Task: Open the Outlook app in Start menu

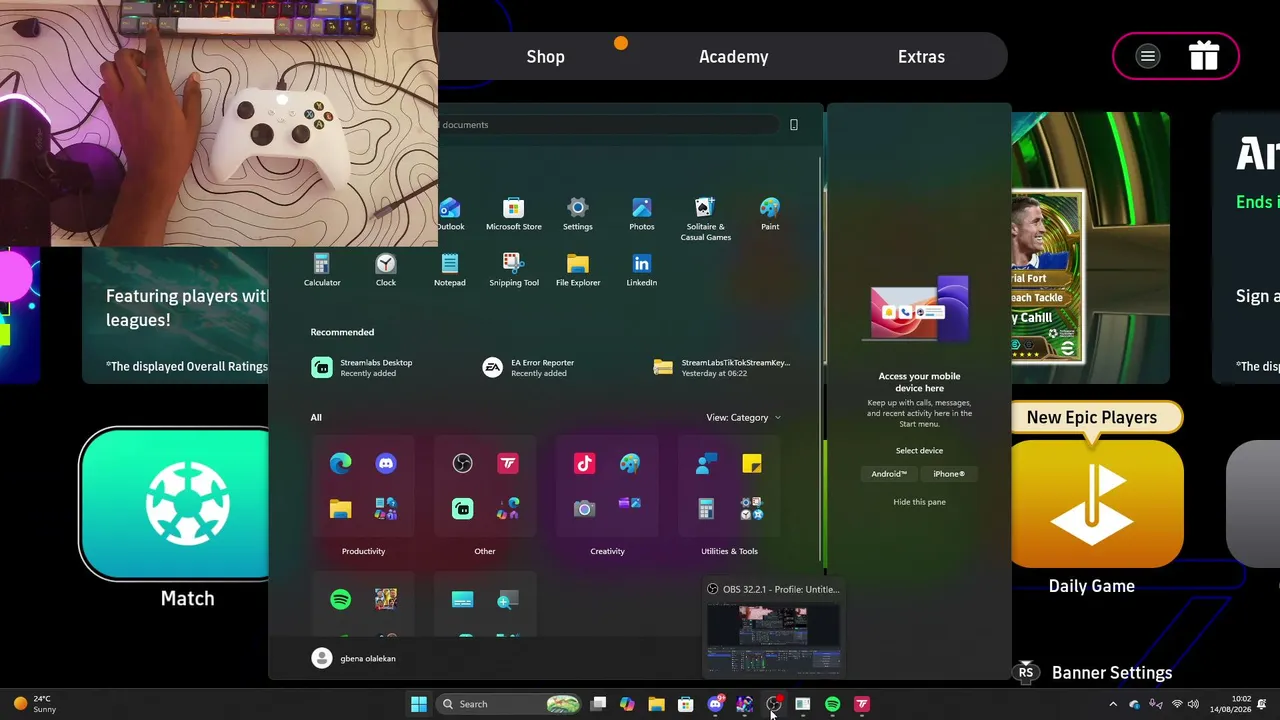Action: coord(450,214)
